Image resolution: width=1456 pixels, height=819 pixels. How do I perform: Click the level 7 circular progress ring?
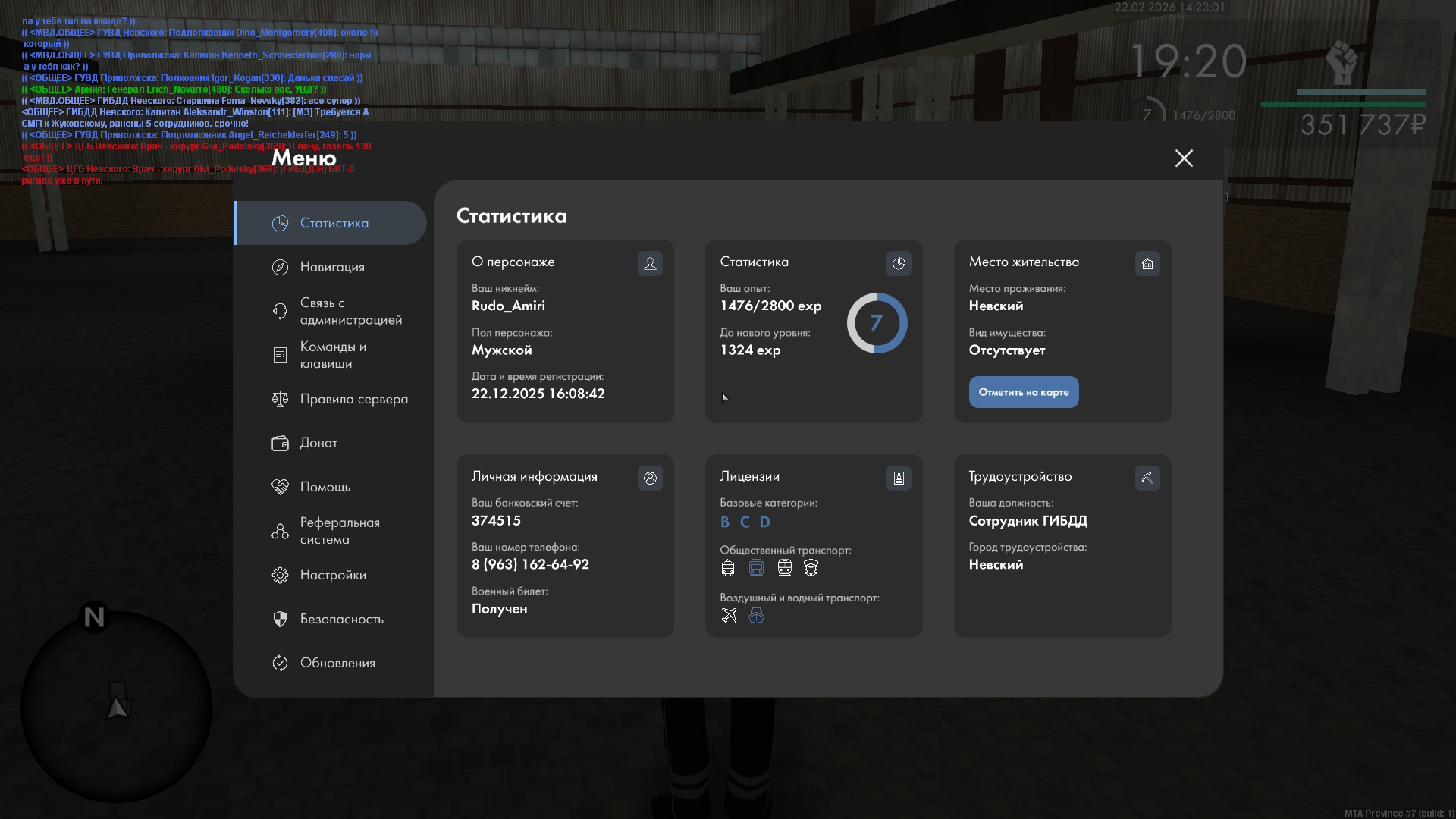(x=877, y=323)
